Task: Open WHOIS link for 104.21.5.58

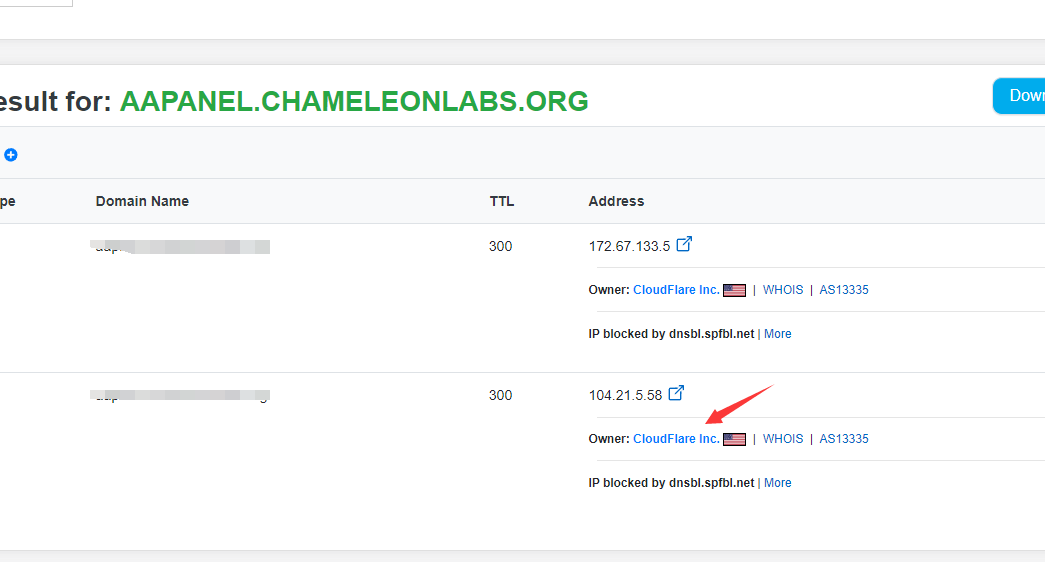Action: (x=783, y=439)
